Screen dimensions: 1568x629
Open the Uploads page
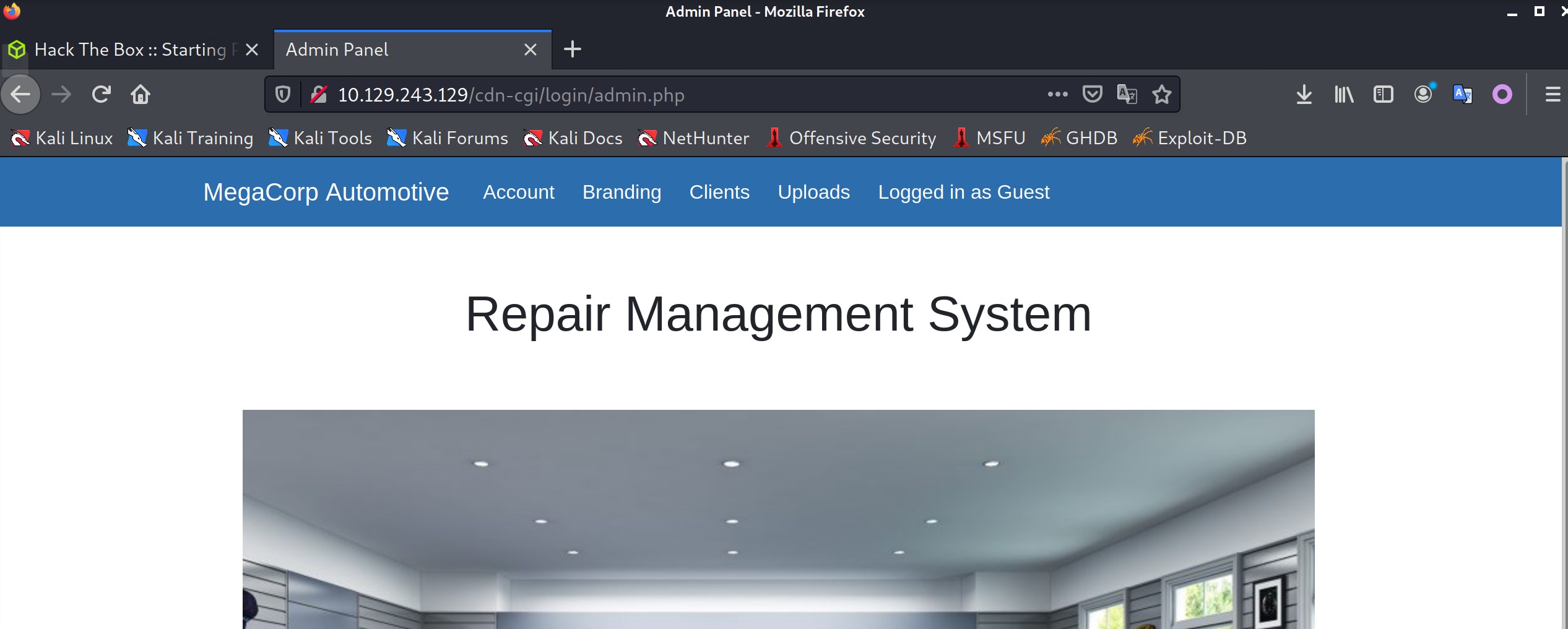coord(814,192)
